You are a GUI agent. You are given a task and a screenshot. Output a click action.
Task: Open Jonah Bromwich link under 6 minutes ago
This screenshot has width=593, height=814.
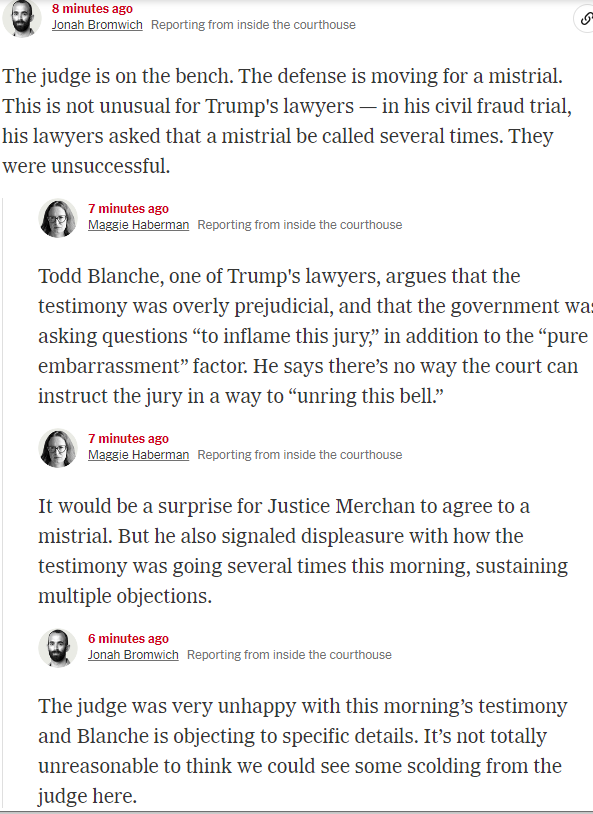(133, 655)
